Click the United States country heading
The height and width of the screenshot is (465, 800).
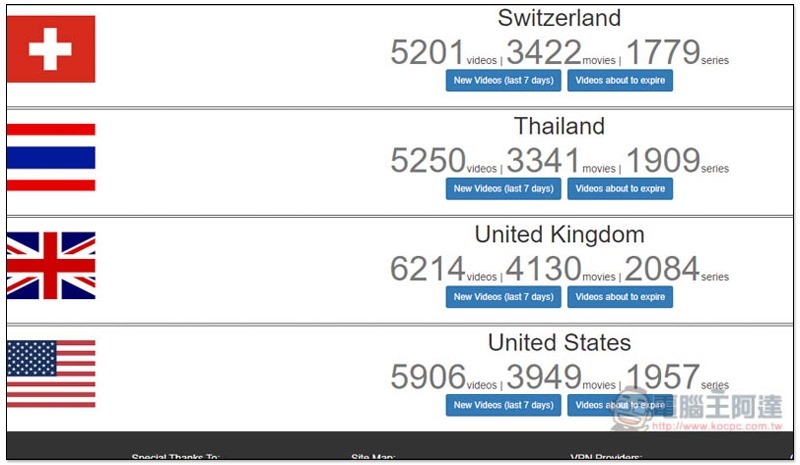(559, 342)
